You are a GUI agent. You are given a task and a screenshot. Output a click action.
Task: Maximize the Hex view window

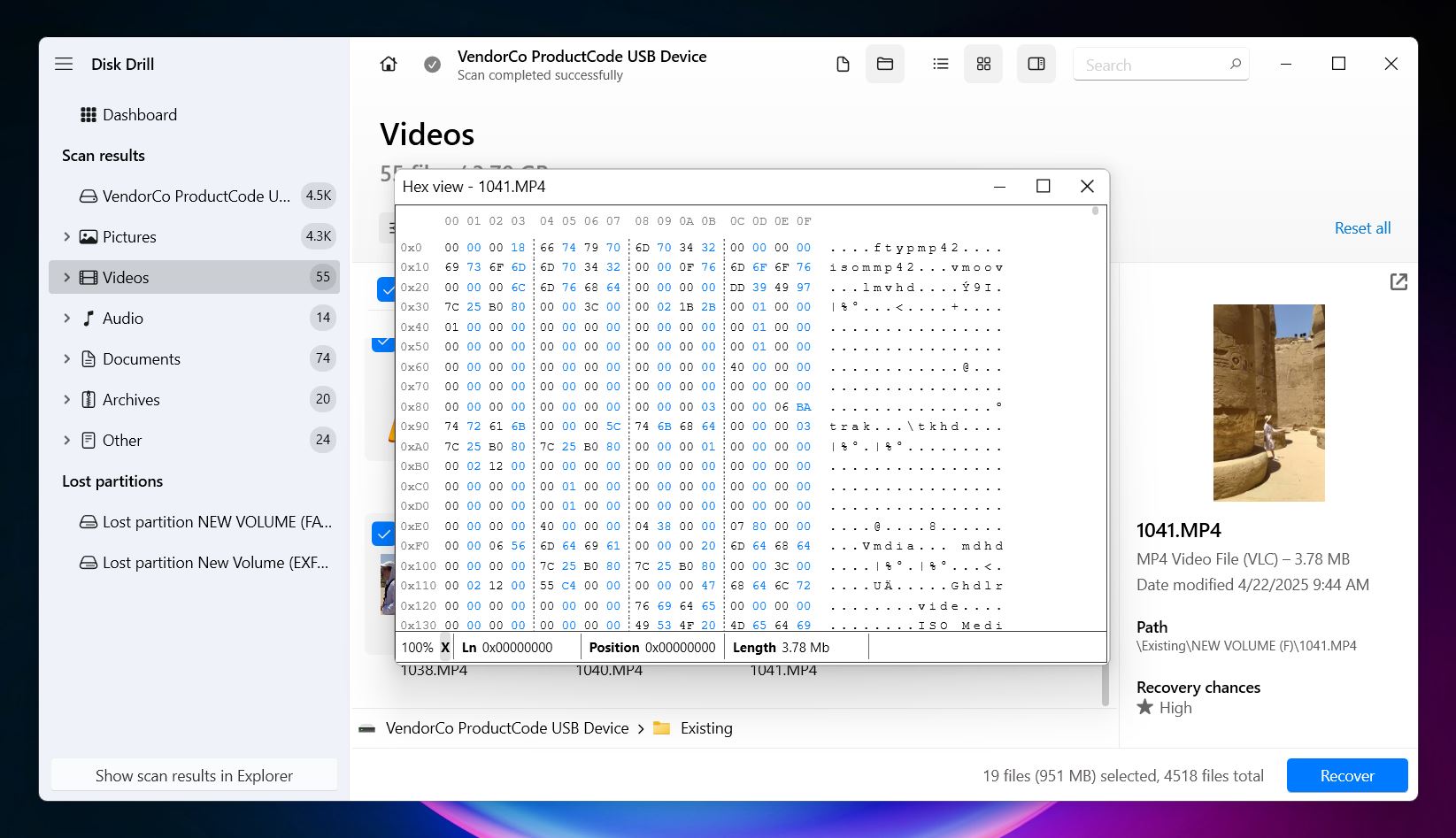[x=1044, y=186]
